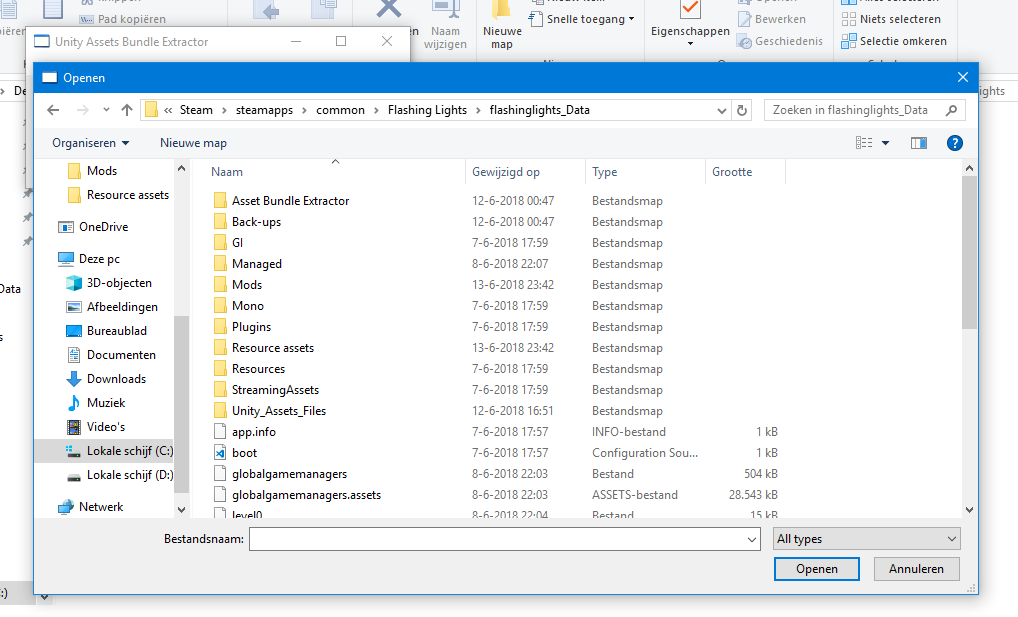Open the Asset Bundle Extractor folder
Viewport: 1018px width, 617px height.
[x=290, y=201]
